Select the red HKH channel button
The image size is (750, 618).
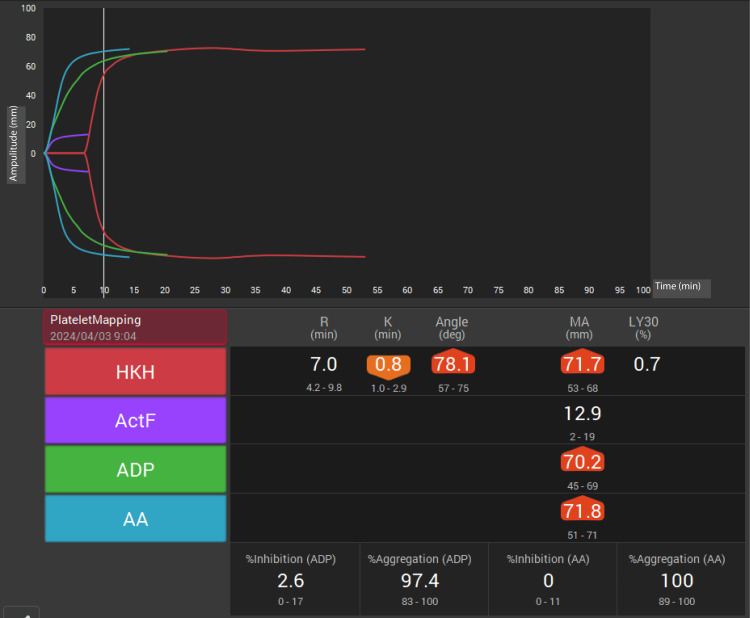point(135,372)
